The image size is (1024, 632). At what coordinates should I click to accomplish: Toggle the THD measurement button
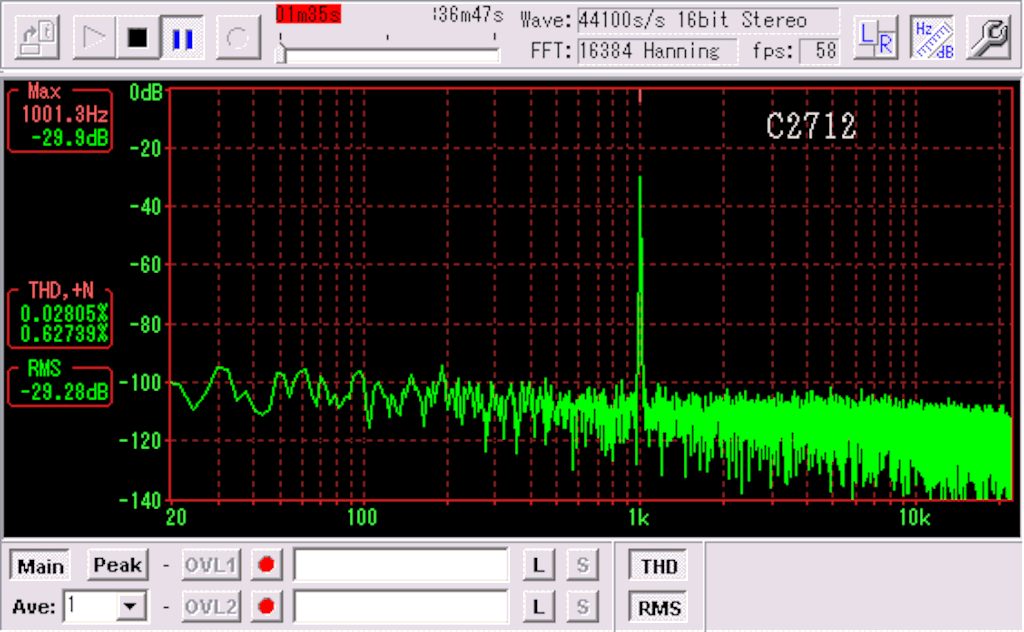coord(658,565)
